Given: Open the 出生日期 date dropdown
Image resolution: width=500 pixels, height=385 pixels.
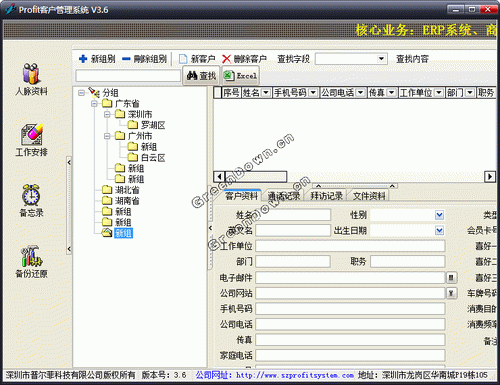Looking at the screenshot, I should coord(439,230).
